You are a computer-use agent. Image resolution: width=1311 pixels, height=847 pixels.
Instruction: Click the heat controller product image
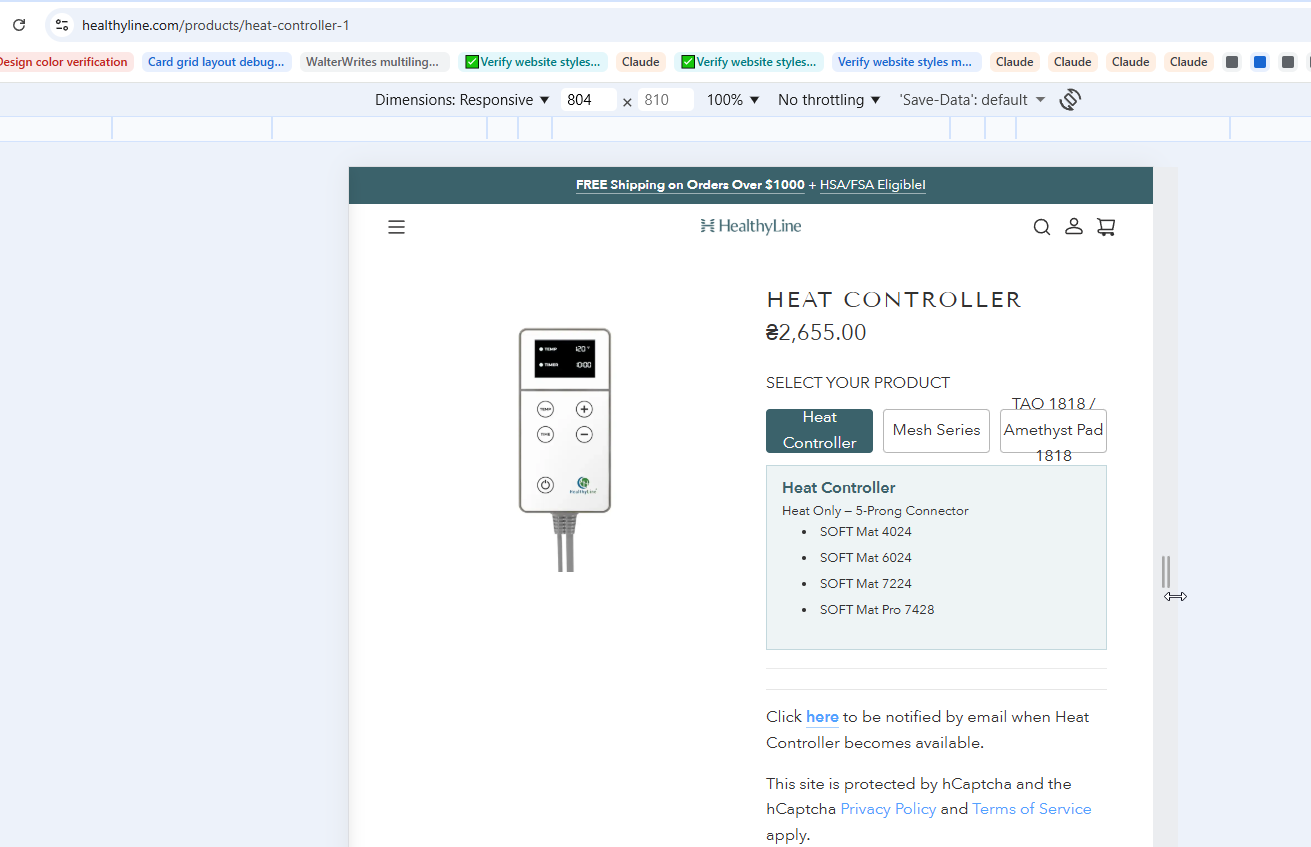pos(564,449)
